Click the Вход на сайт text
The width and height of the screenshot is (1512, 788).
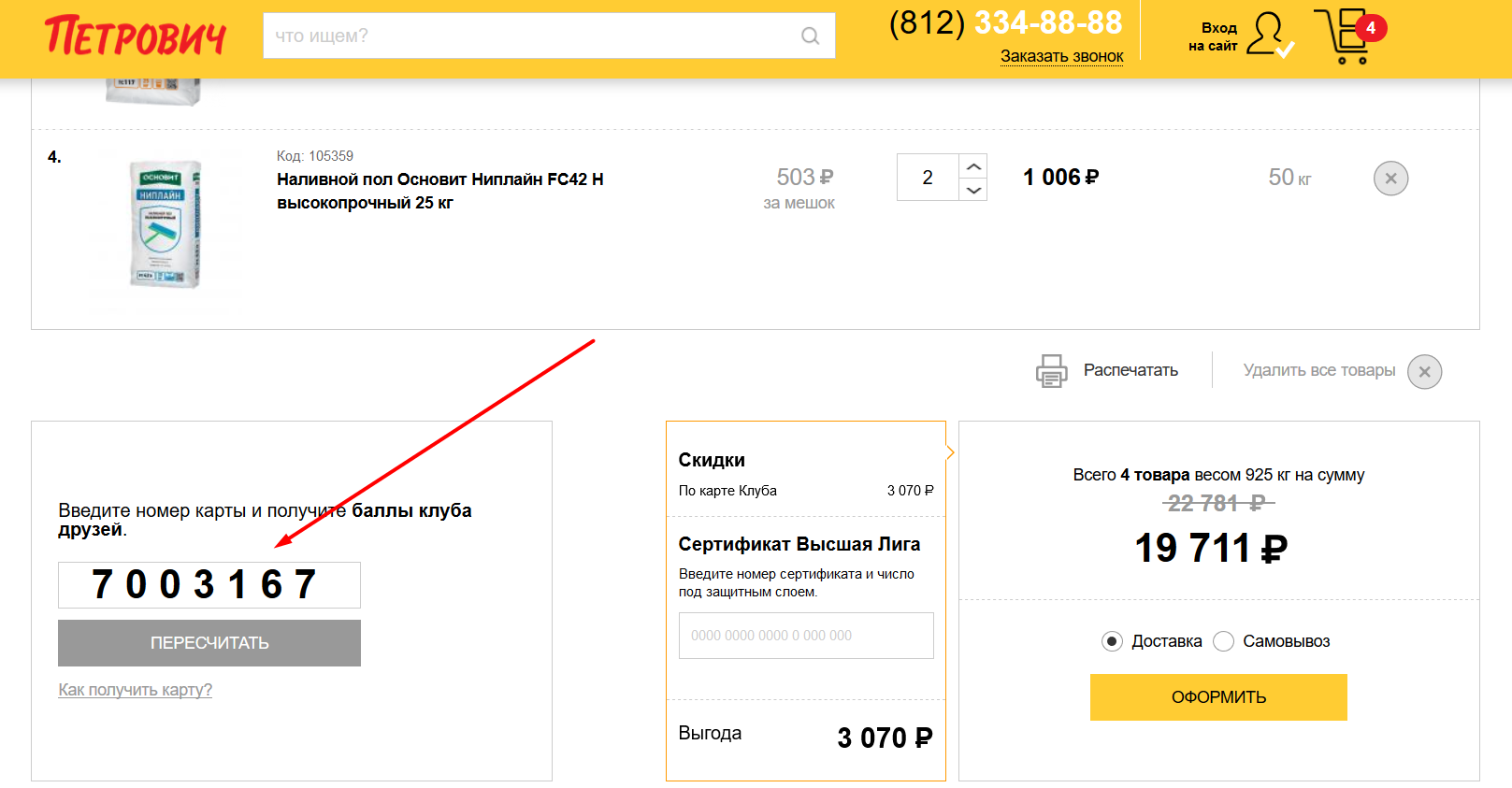click(x=1214, y=36)
